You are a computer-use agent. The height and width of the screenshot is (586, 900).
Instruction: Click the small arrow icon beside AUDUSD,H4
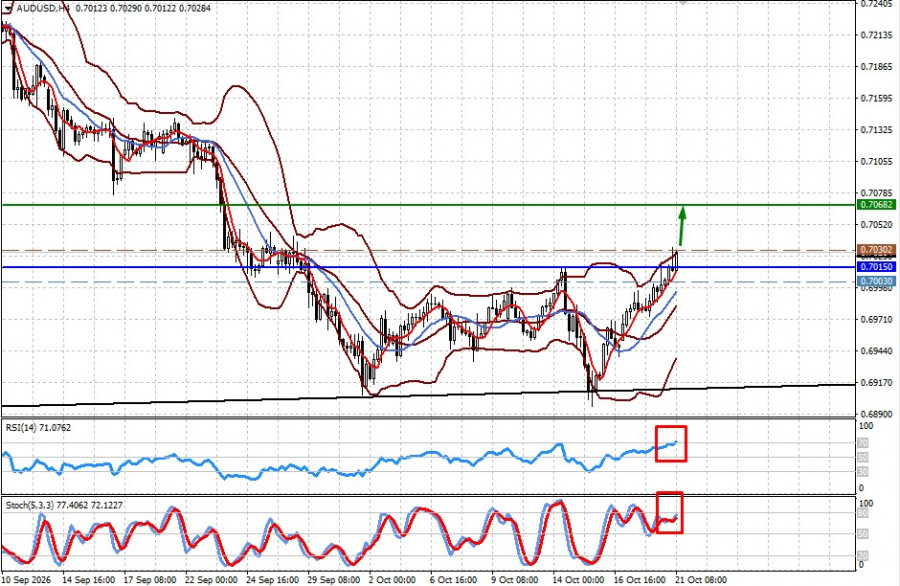tap(7, 8)
